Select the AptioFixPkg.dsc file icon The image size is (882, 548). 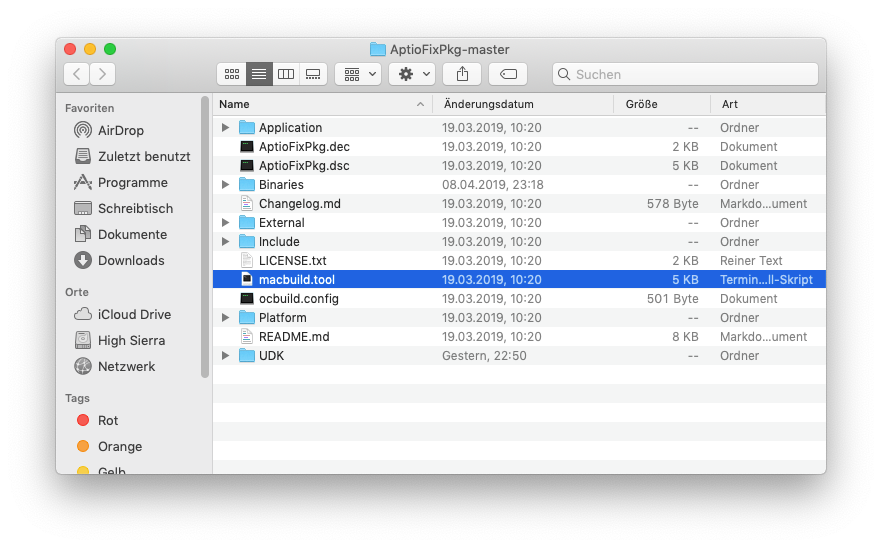coord(246,166)
